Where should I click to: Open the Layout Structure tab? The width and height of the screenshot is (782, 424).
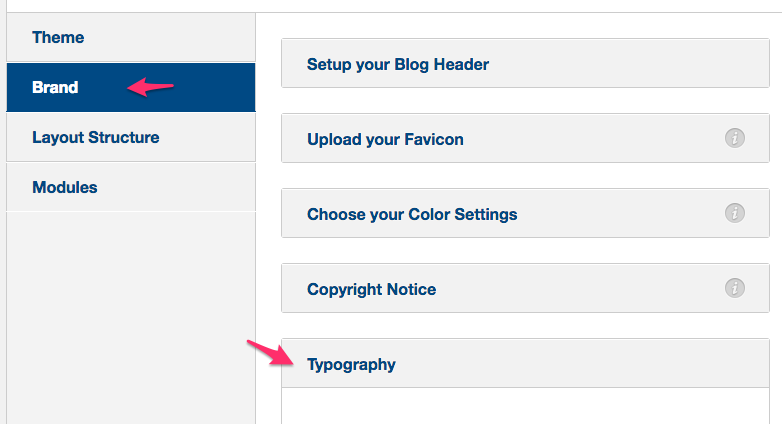coord(131,137)
